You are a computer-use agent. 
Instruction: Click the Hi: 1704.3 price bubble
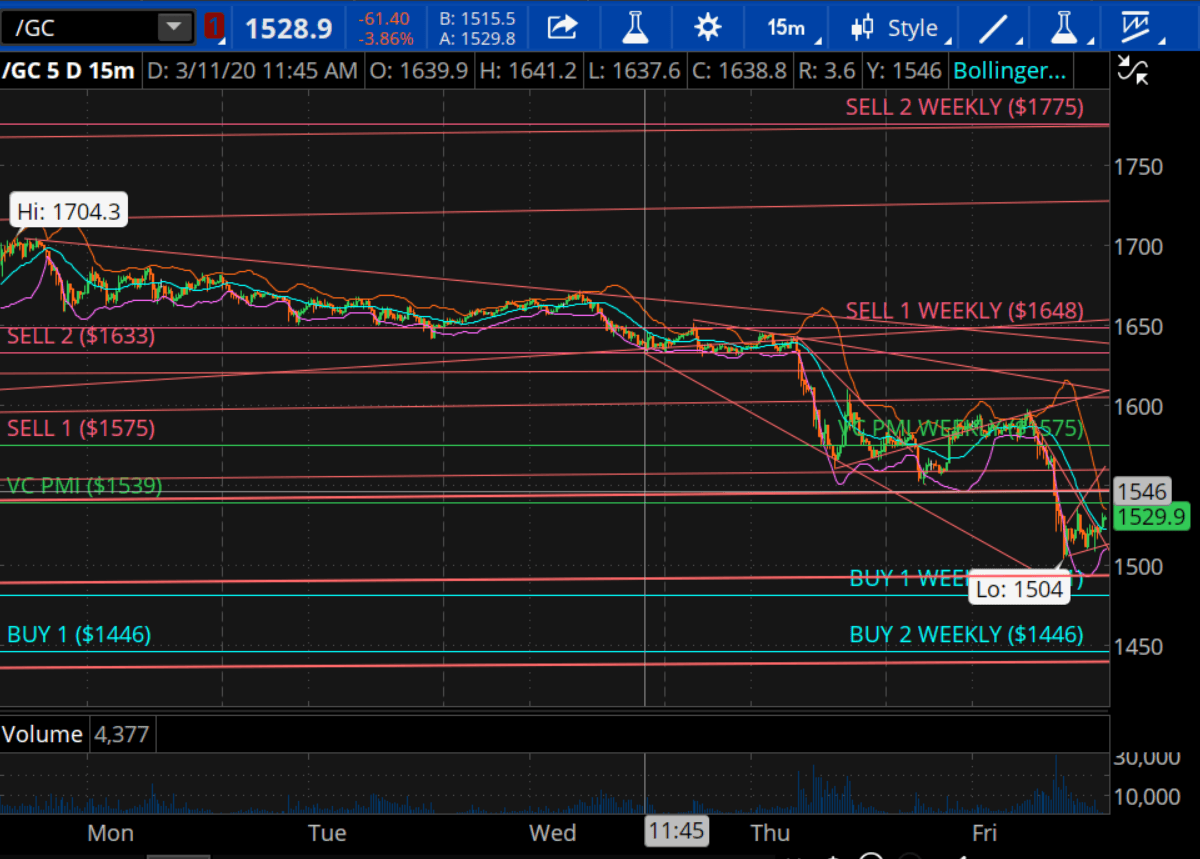pyautogui.click(x=69, y=211)
